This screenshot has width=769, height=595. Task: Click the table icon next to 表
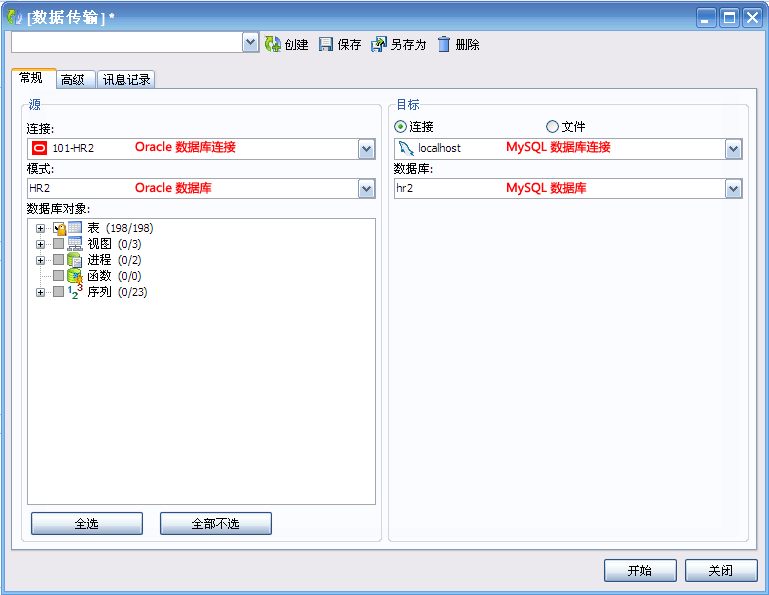coord(75,228)
